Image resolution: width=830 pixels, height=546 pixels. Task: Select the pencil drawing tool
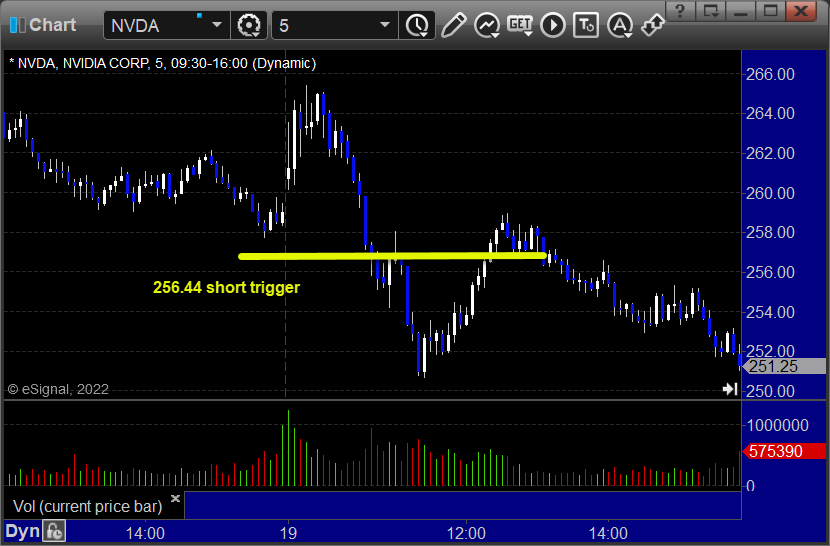pos(454,25)
